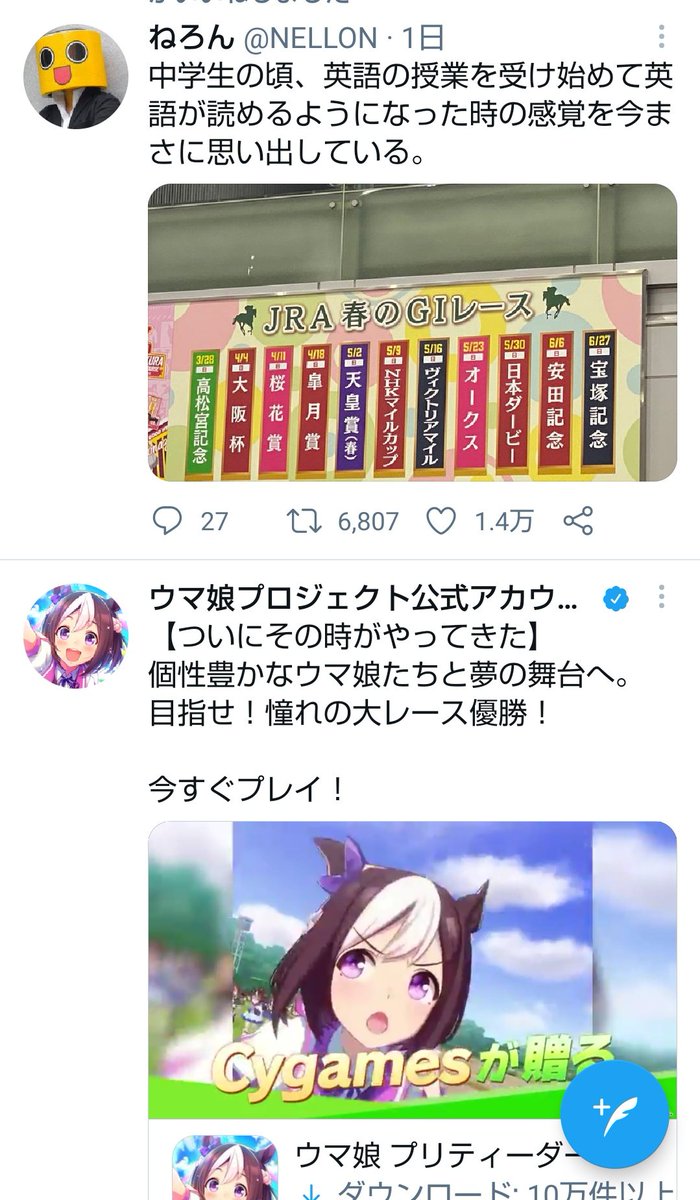Play the Cygames promo video
Image resolution: width=700 pixels, height=1200 pixels.
tap(413, 969)
